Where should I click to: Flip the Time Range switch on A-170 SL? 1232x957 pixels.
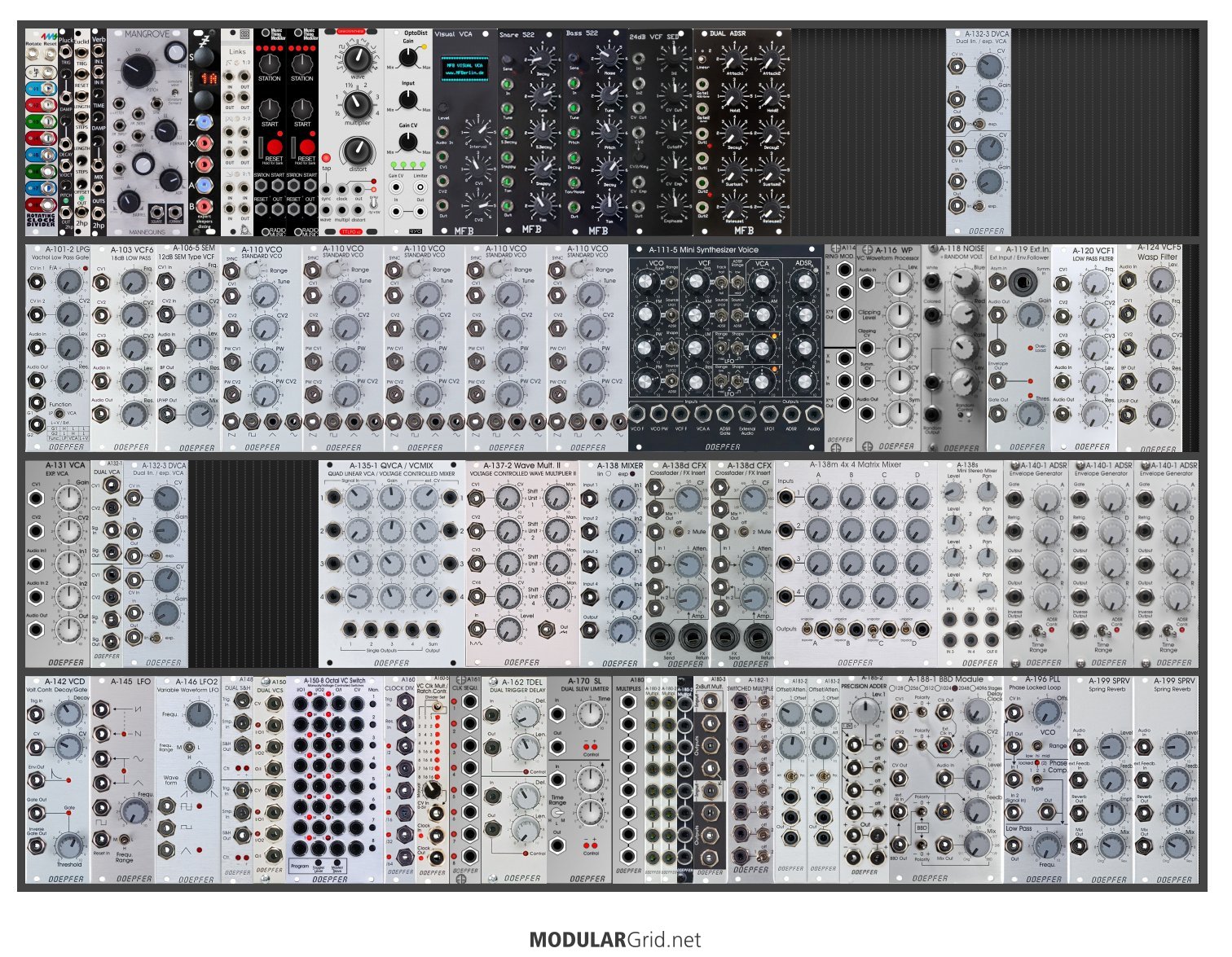tap(558, 814)
